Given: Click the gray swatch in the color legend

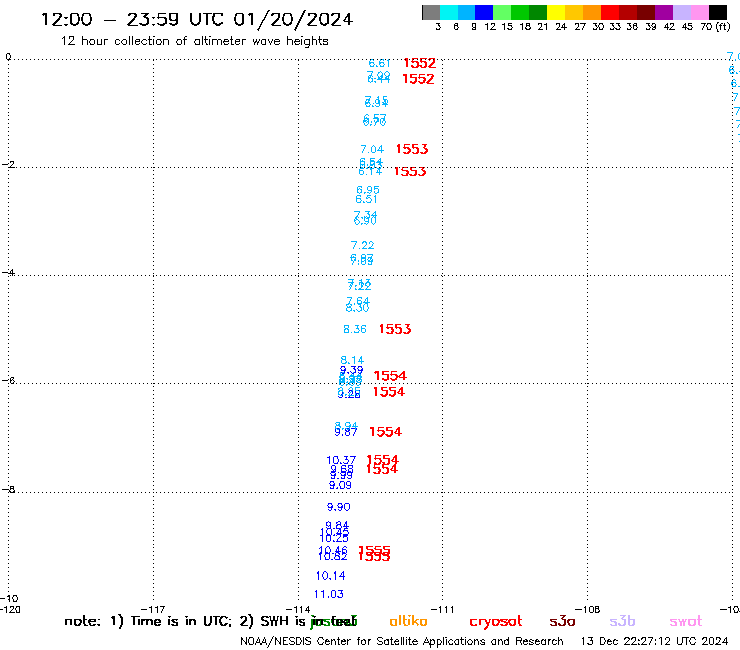Looking at the screenshot, I should [431, 12].
